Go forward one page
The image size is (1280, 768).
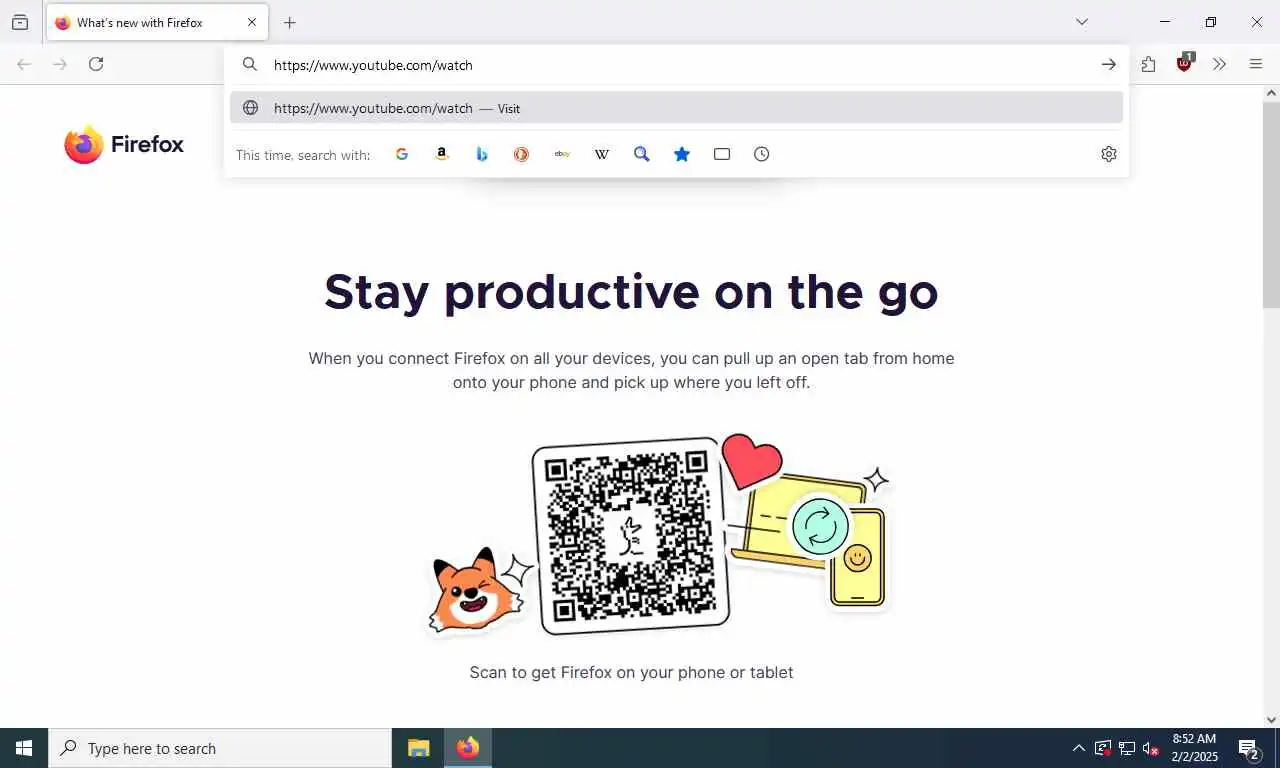pyautogui.click(x=60, y=64)
